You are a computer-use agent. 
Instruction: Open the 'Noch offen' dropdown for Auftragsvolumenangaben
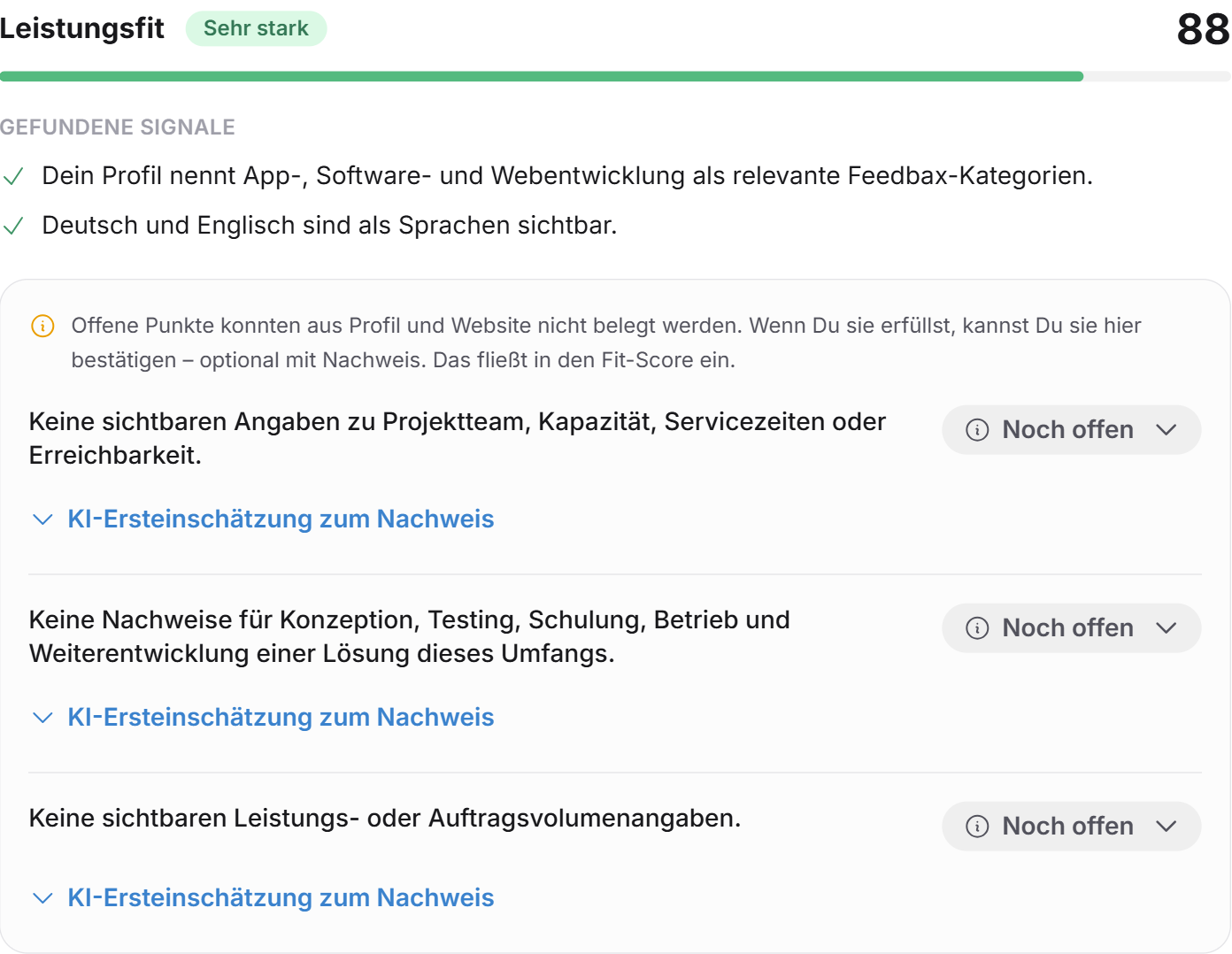click(1071, 827)
